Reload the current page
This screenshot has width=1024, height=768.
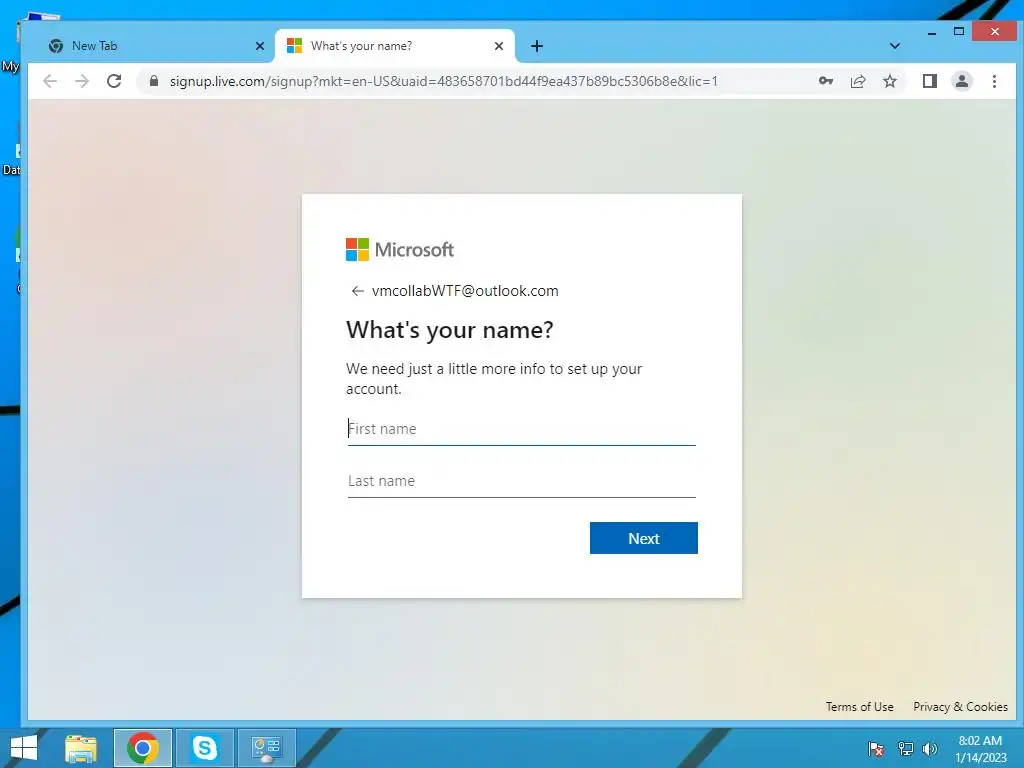click(x=114, y=81)
